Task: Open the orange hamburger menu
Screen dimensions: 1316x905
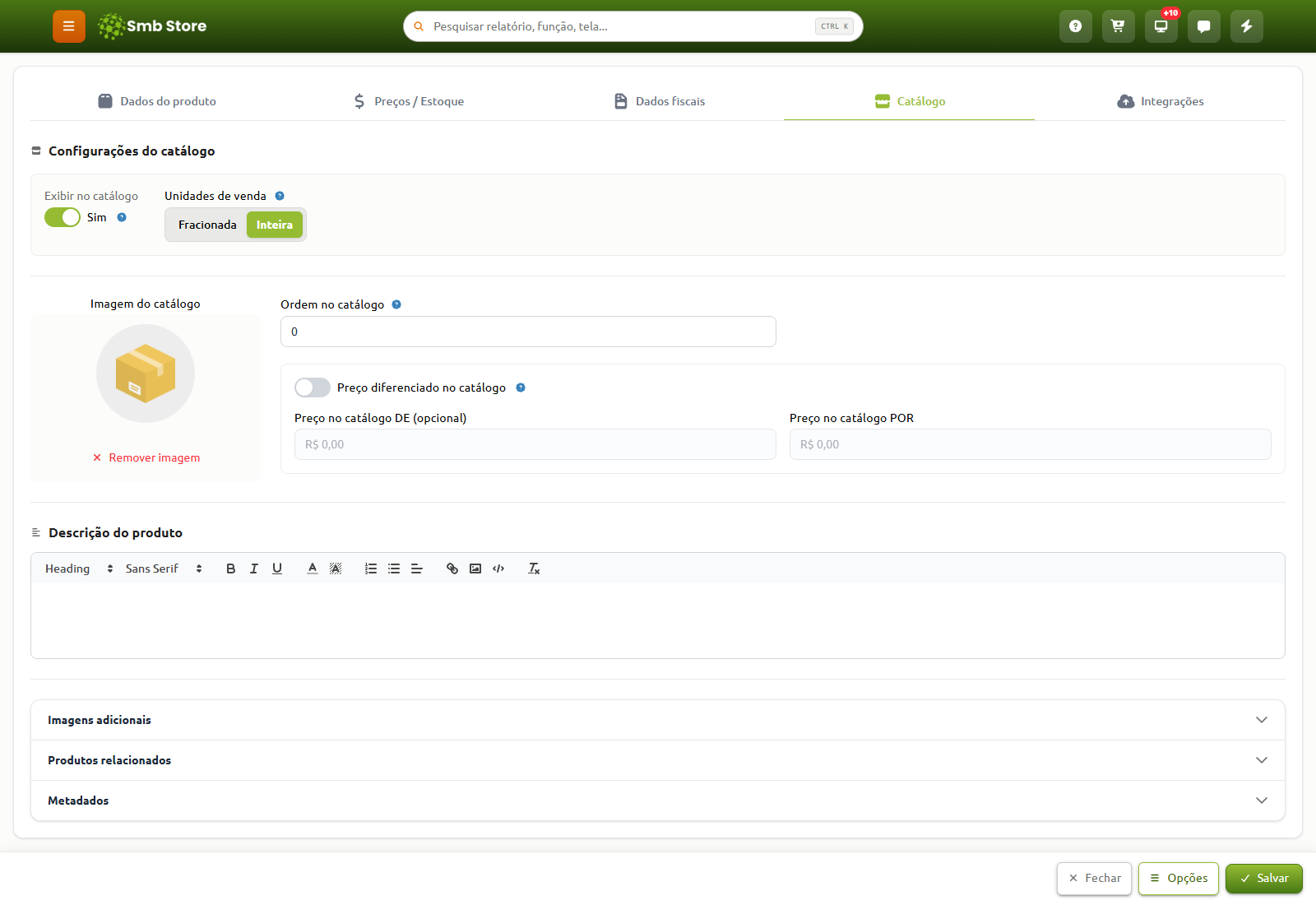Action: 69,26
